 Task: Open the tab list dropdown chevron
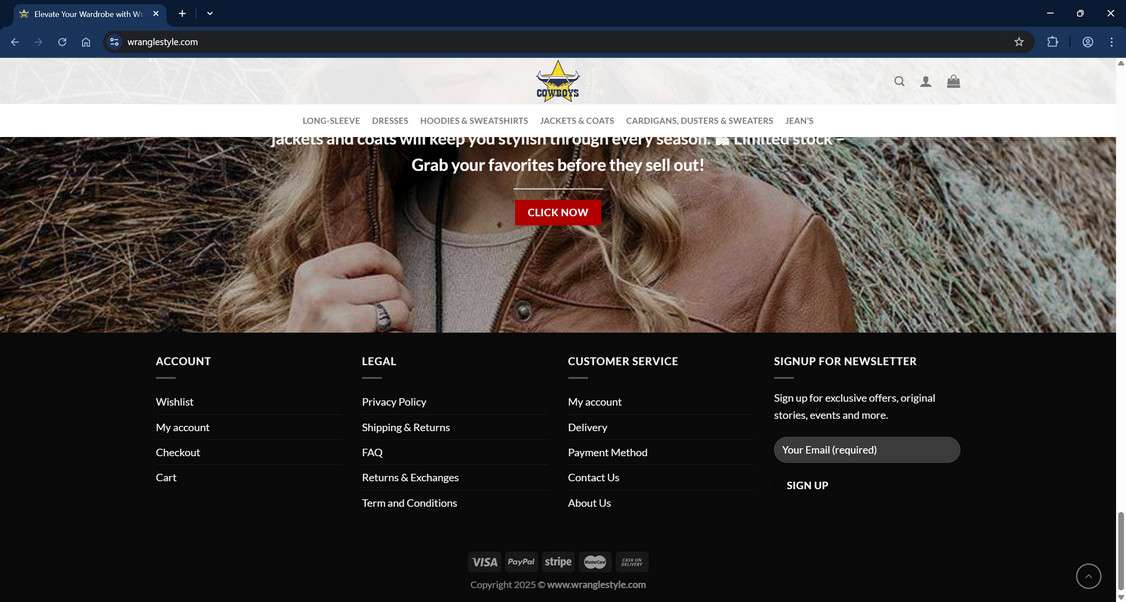pos(209,13)
